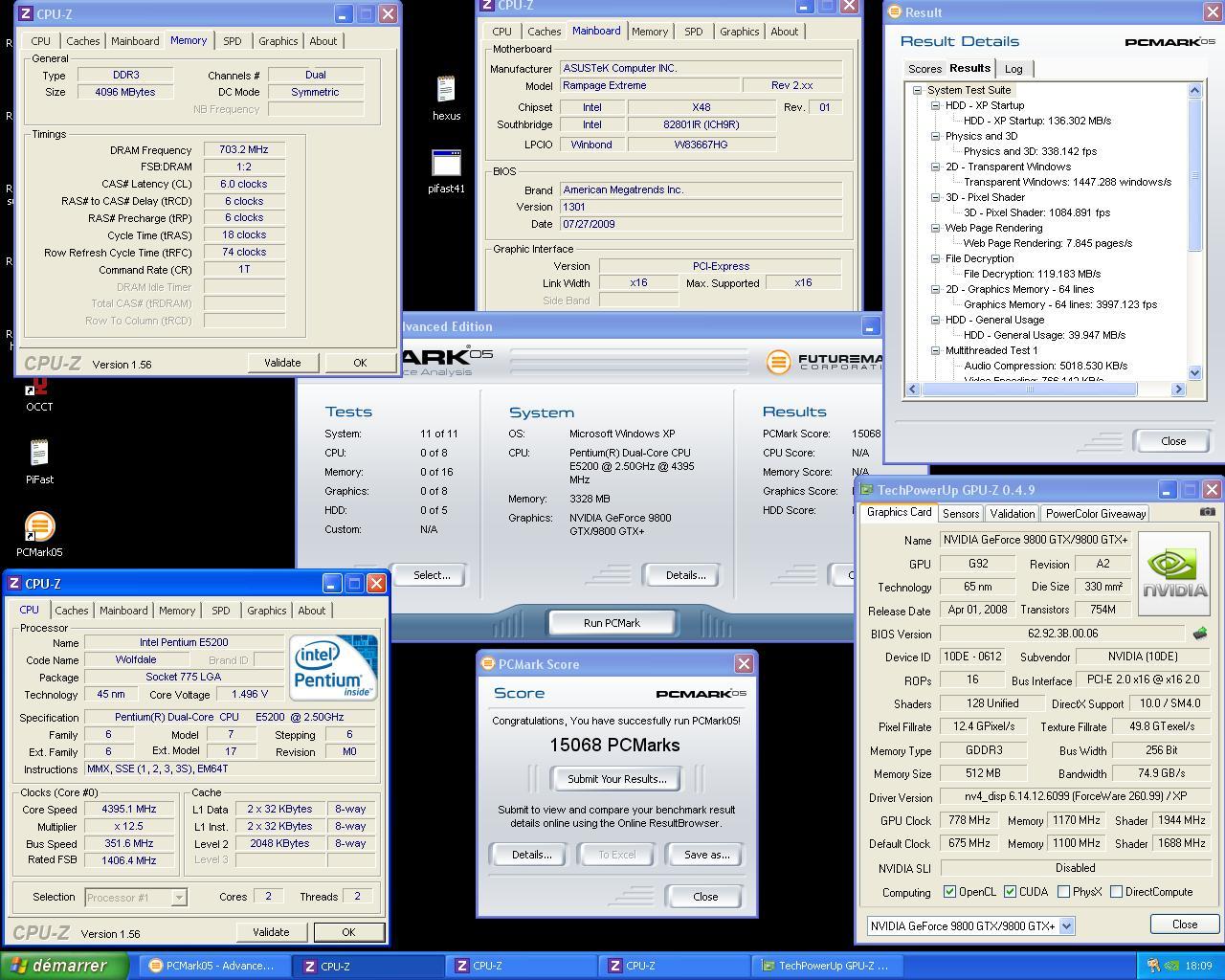Click Close button in GPU-Z window
The image size is (1225, 980).
(x=1185, y=924)
